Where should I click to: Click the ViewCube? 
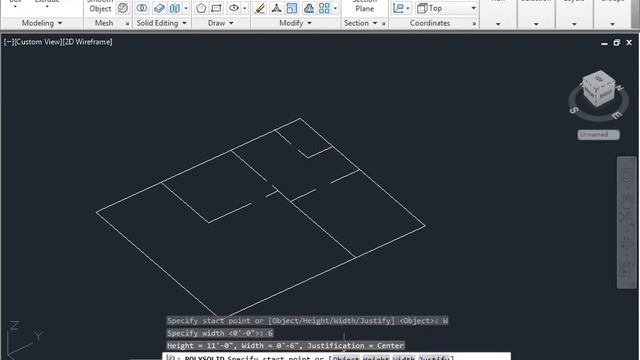click(x=599, y=89)
